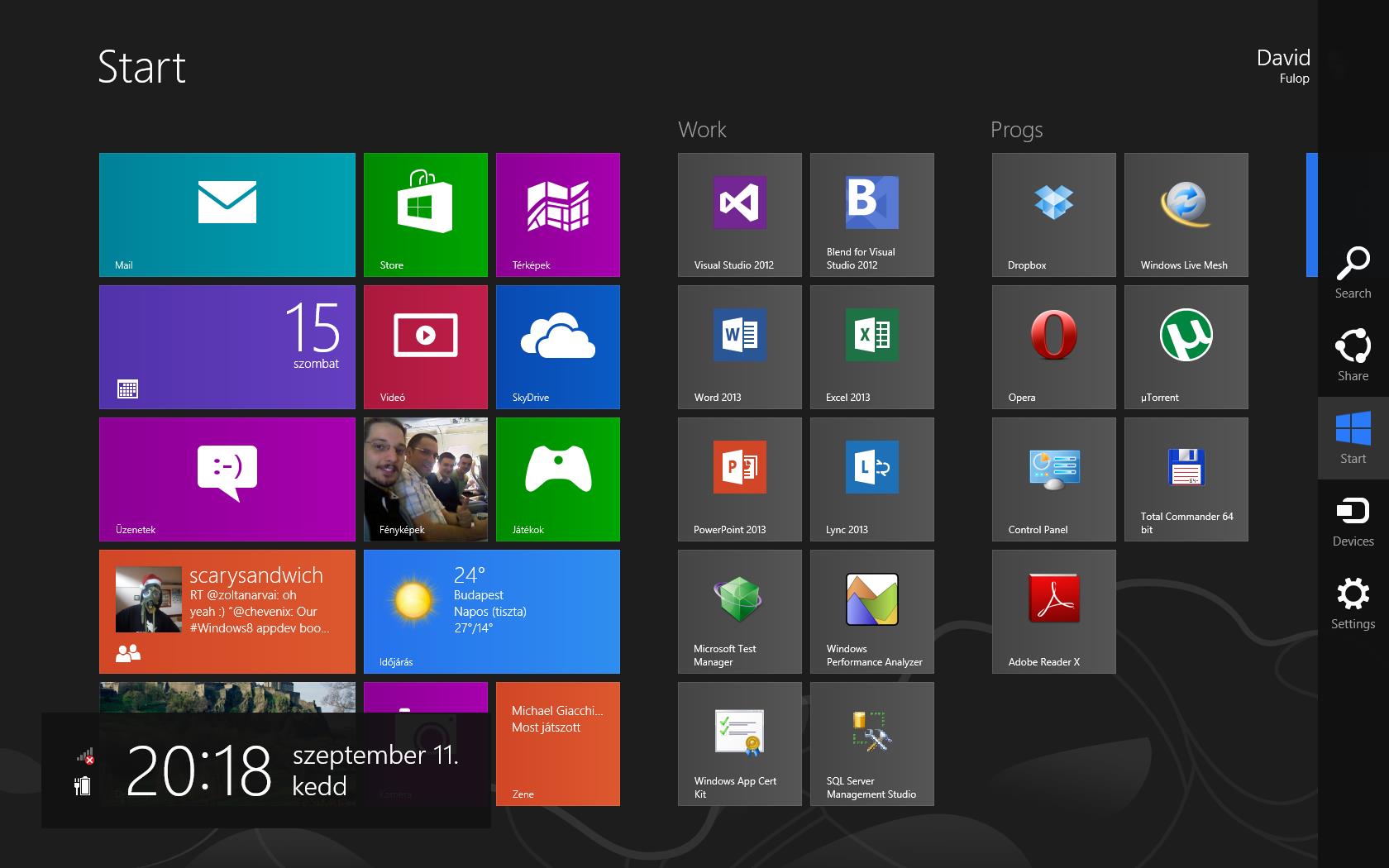This screenshot has height=868, width=1389.
Task: Launch Visual Studio 2012
Action: (740, 215)
